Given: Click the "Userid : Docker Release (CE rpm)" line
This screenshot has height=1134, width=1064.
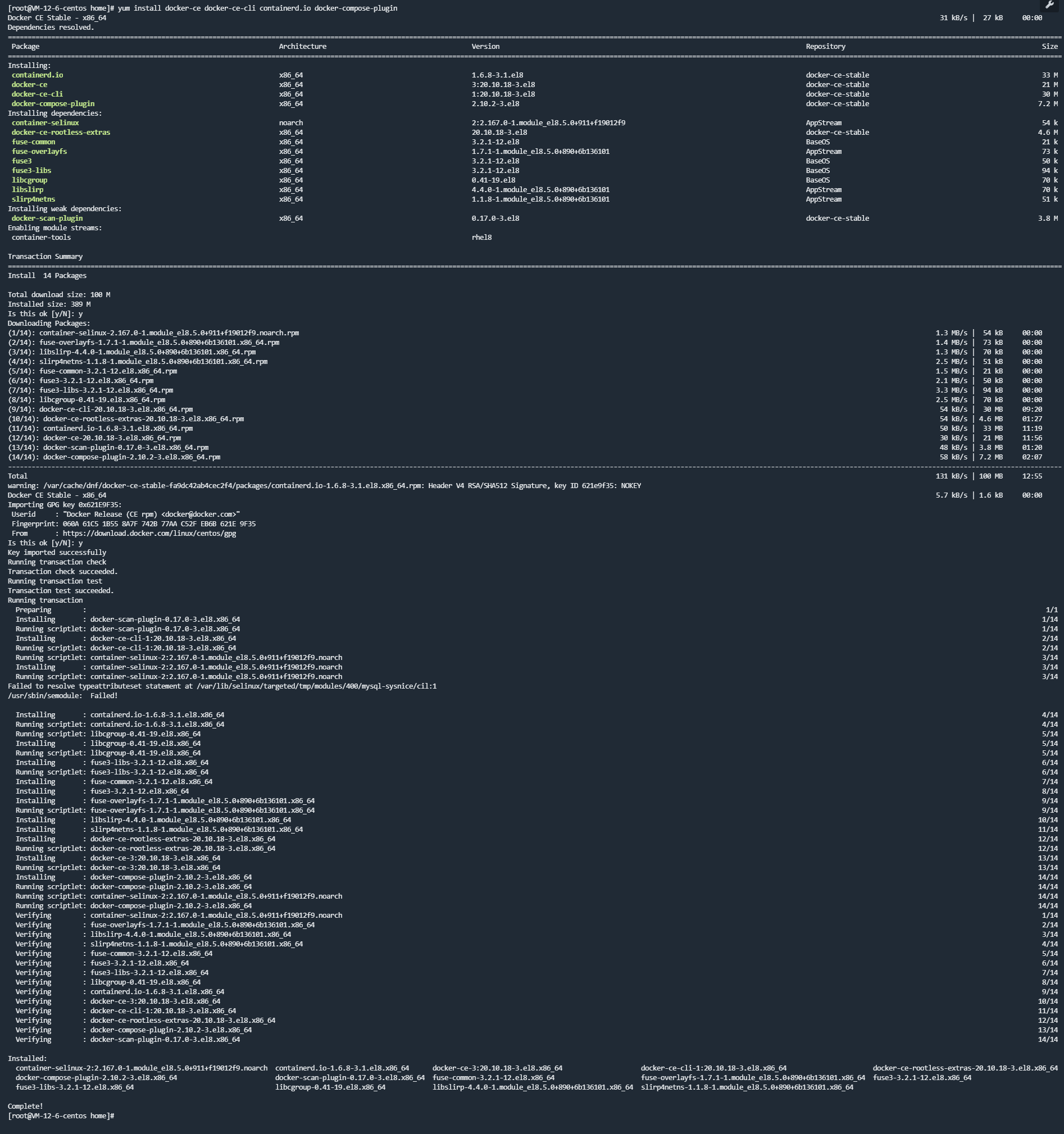Looking at the screenshot, I should pos(125,514).
